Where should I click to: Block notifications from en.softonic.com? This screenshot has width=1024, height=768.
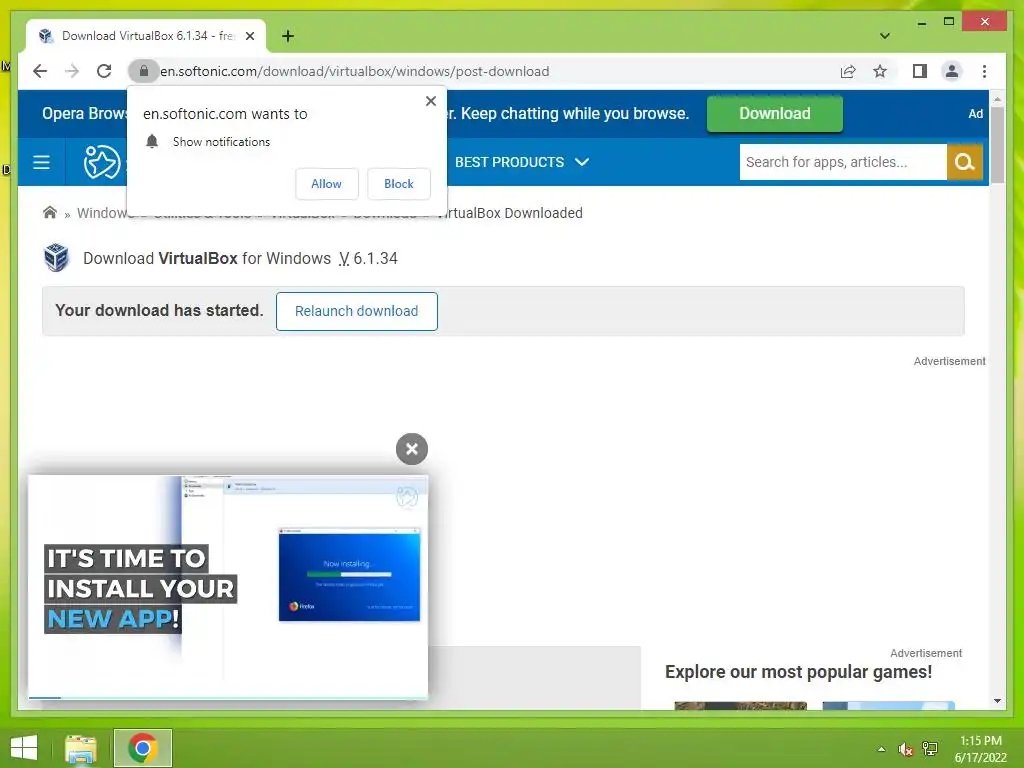tap(398, 184)
